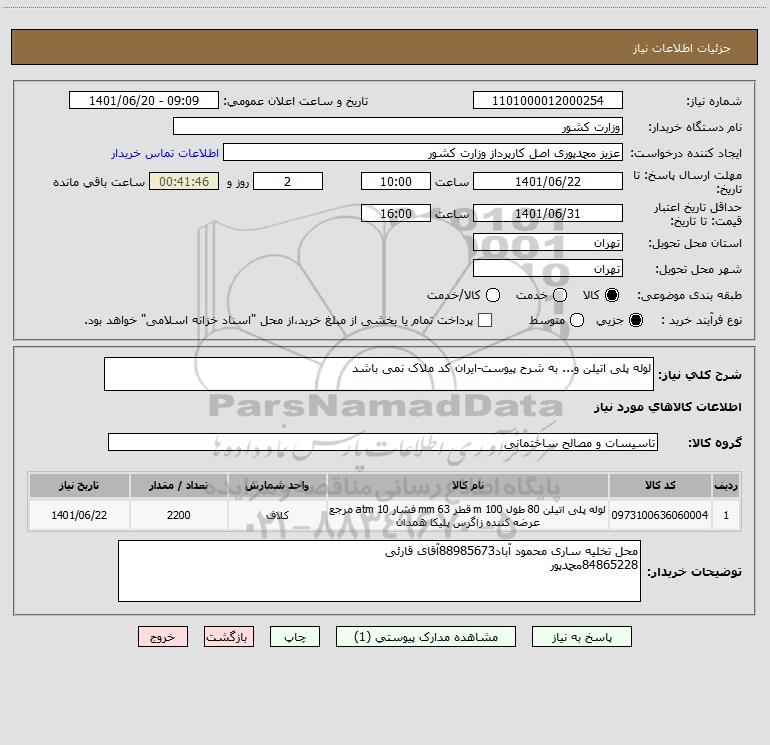Click the ساعت باقی مانده label

pyautogui.click(x=99, y=182)
